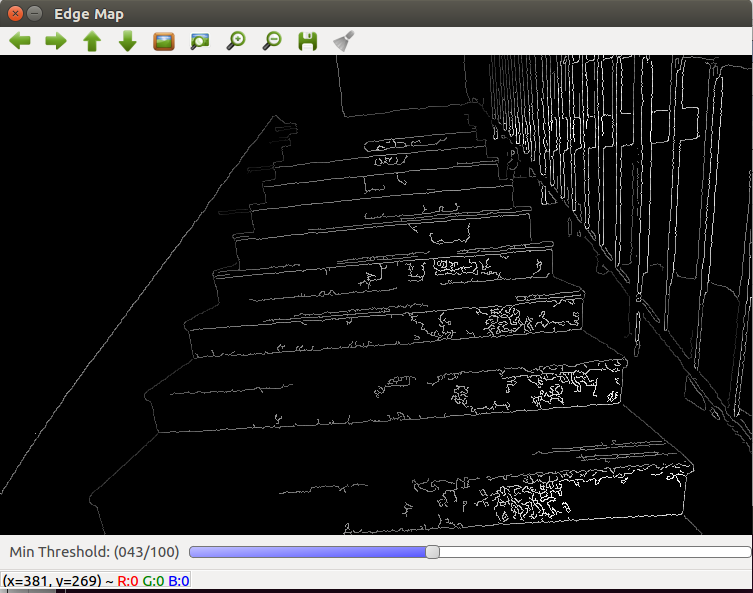
Task: Show image at original size icon
Action: 164,41
